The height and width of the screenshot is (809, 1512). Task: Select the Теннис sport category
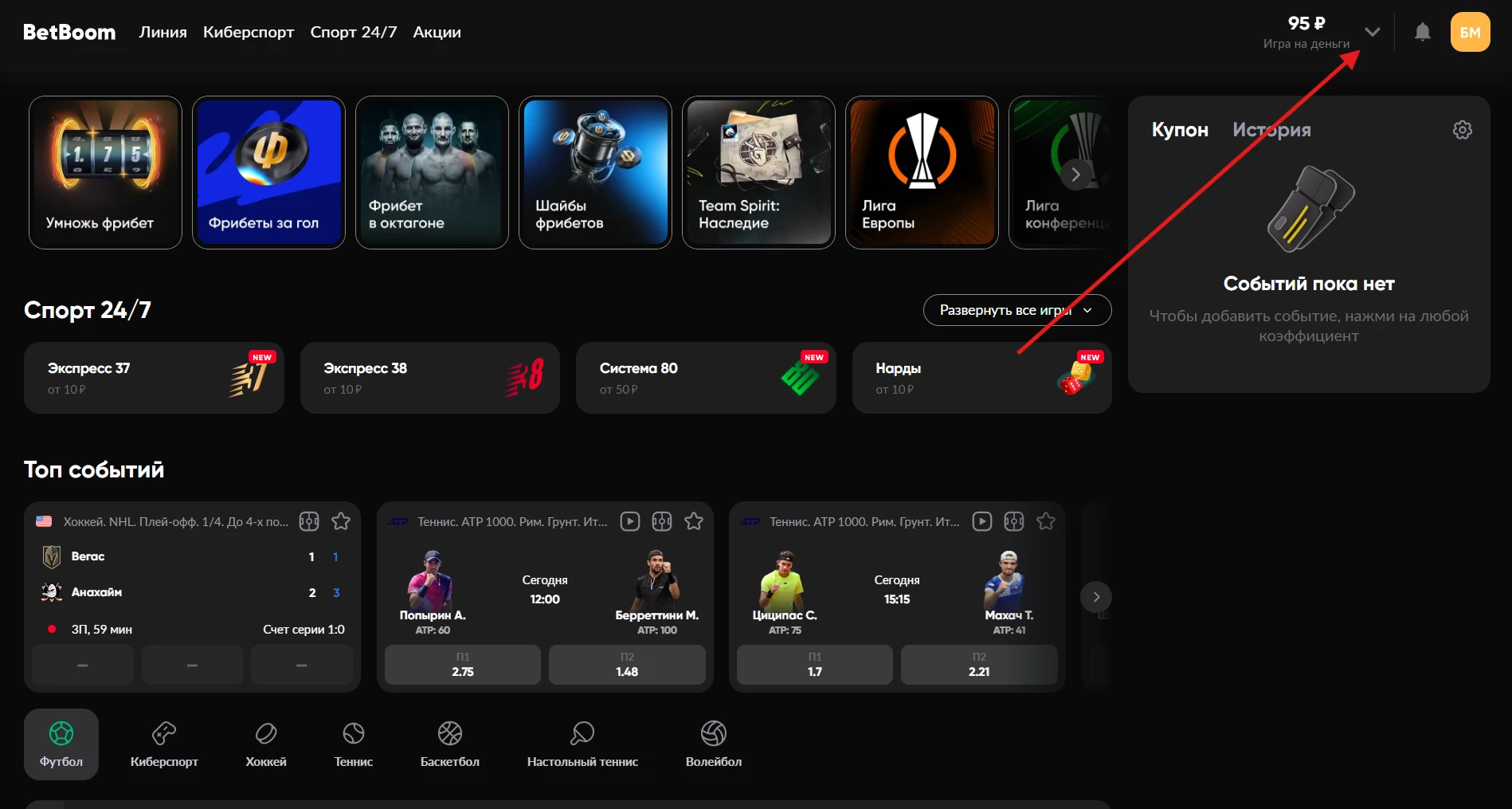[x=354, y=744]
